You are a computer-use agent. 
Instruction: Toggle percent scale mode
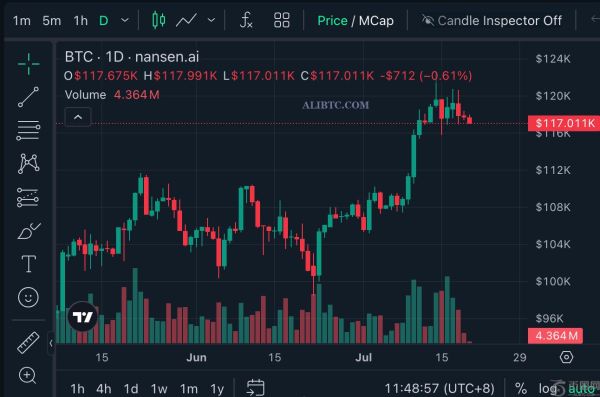click(x=521, y=389)
